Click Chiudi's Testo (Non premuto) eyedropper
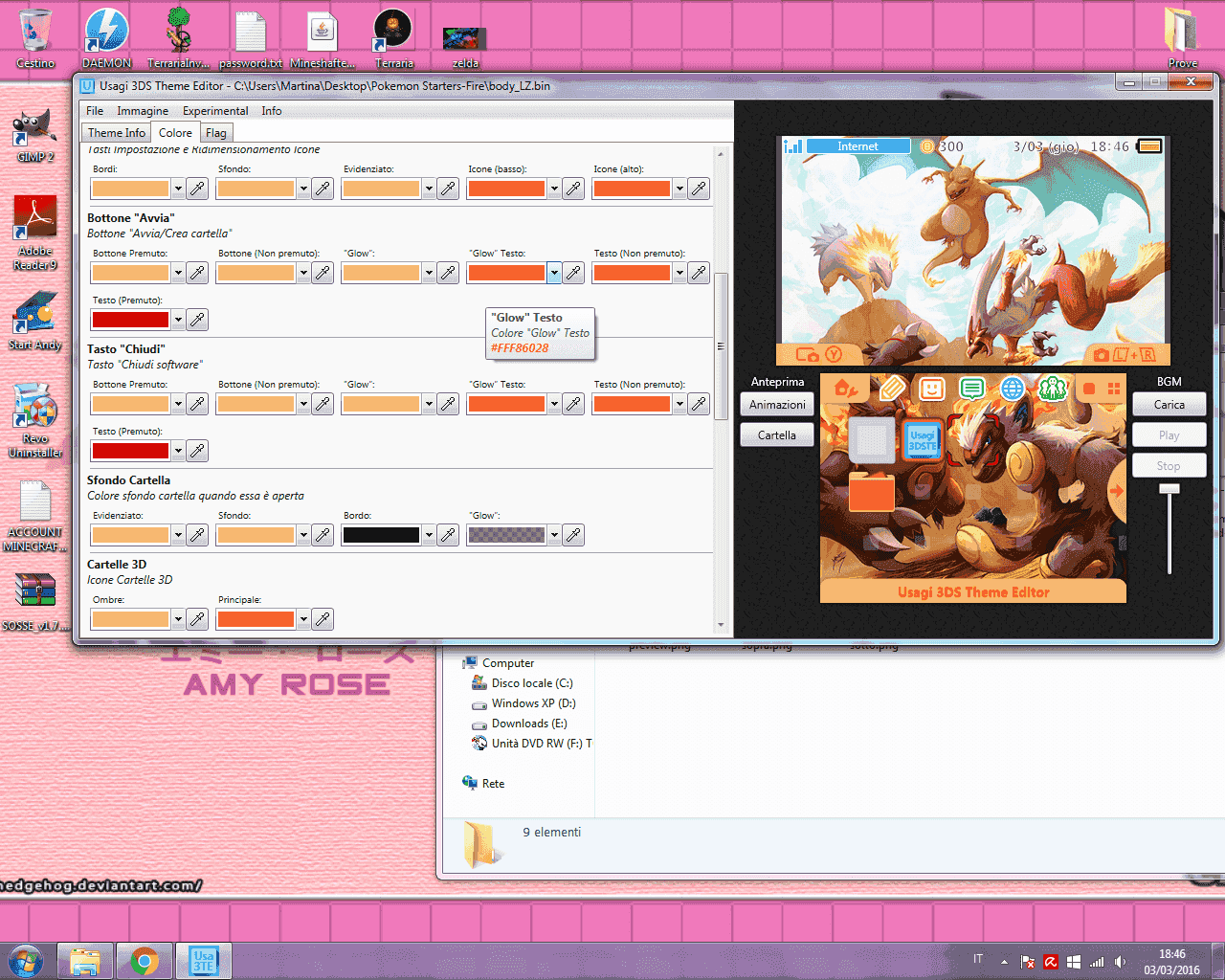 (699, 404)
